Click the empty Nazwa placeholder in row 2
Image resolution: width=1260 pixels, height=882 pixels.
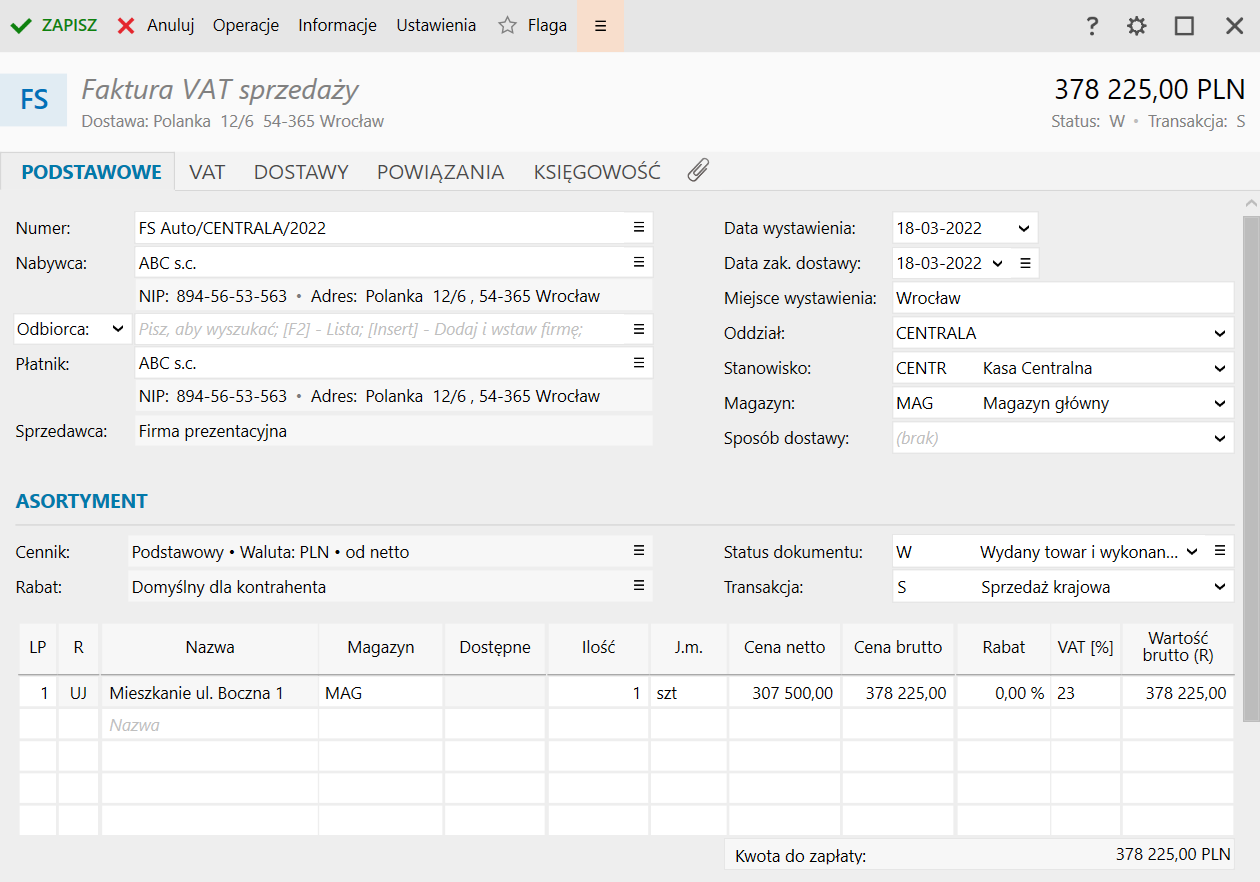(210, 725)
